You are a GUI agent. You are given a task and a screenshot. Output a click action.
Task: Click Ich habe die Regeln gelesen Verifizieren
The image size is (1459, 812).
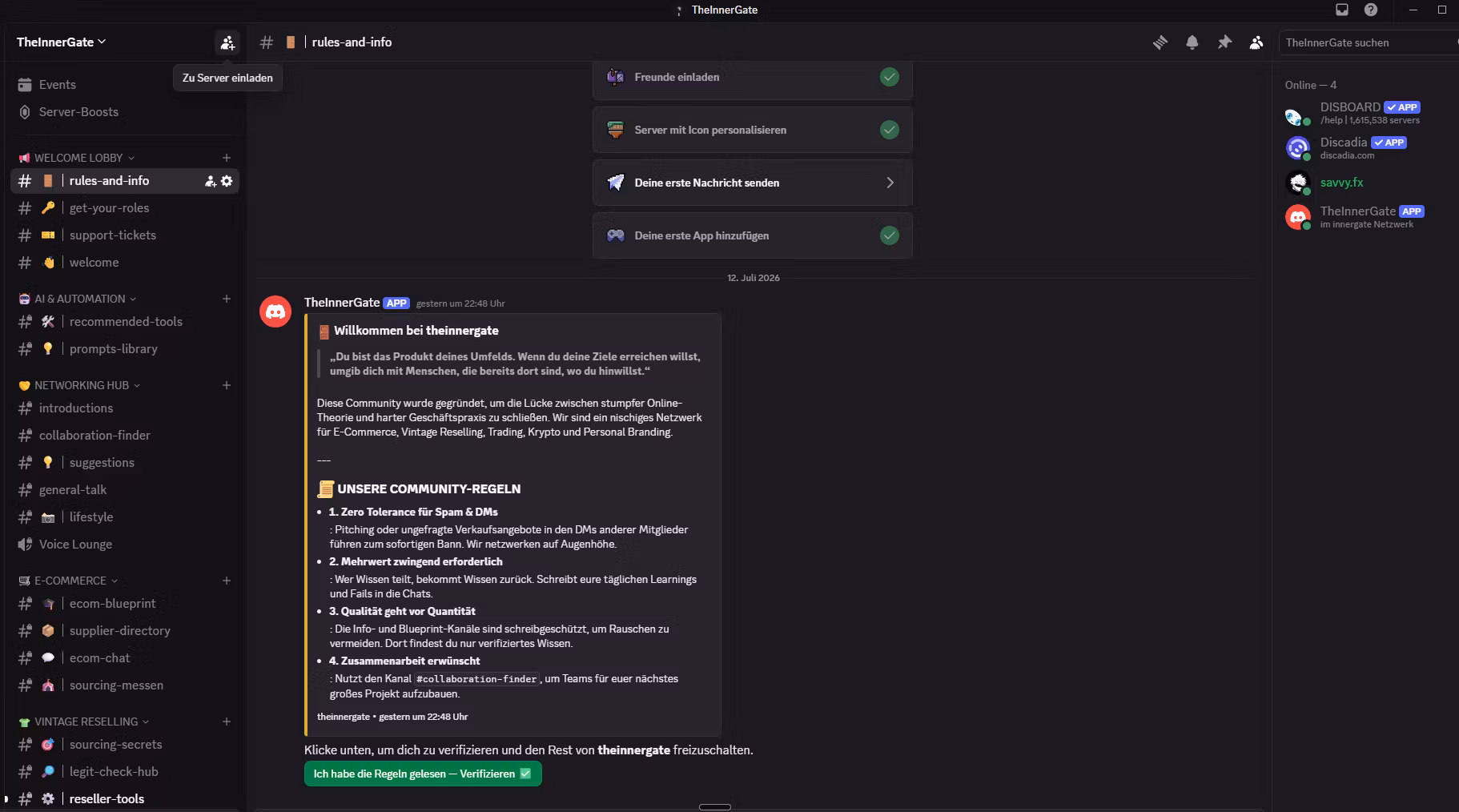(423, 774)
